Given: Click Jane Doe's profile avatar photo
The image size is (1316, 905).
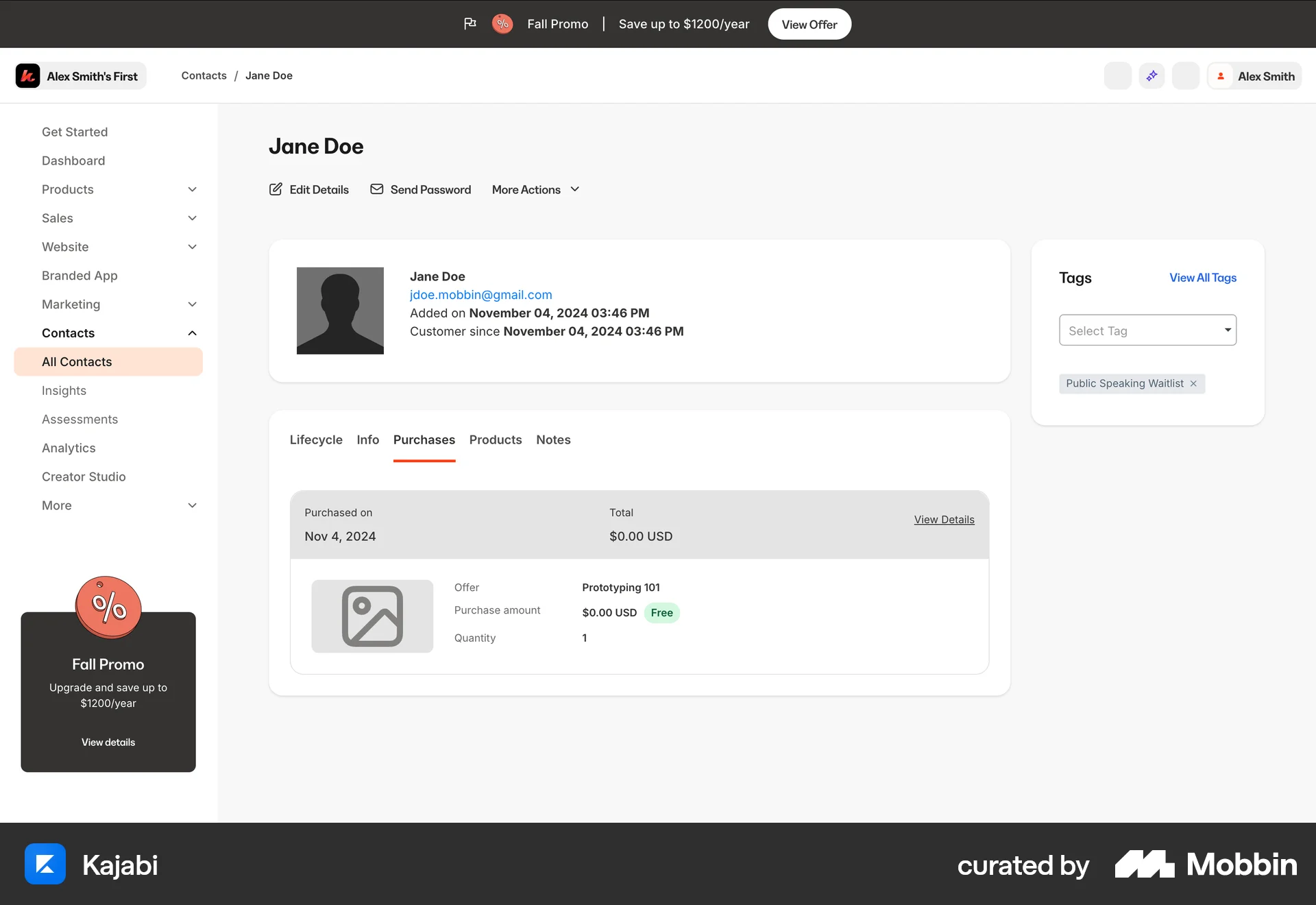Looking at the screenshot, I should point(340,311).
